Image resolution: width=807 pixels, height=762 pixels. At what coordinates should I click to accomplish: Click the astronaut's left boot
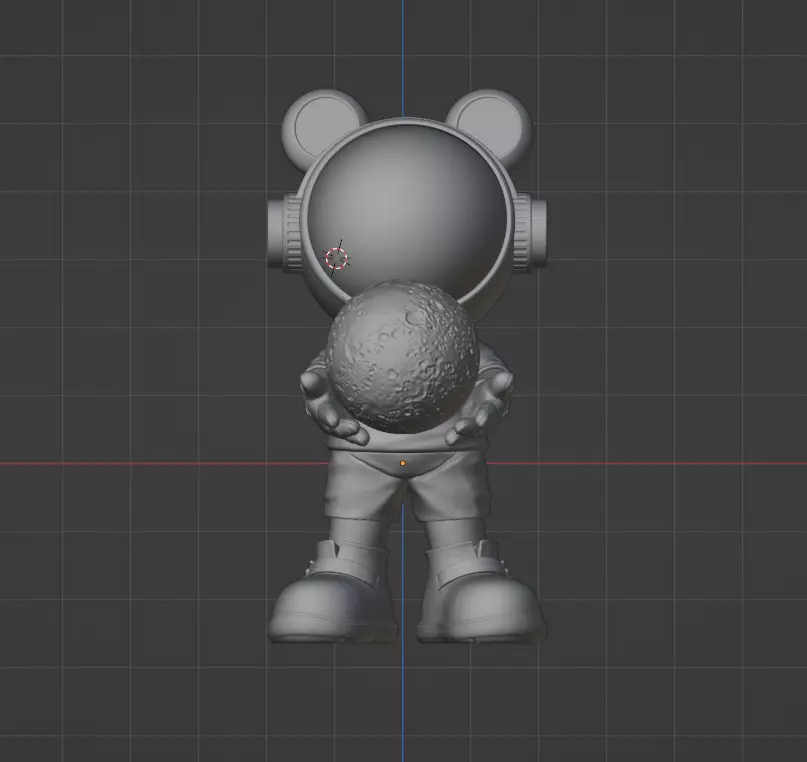tap(333, 592)
